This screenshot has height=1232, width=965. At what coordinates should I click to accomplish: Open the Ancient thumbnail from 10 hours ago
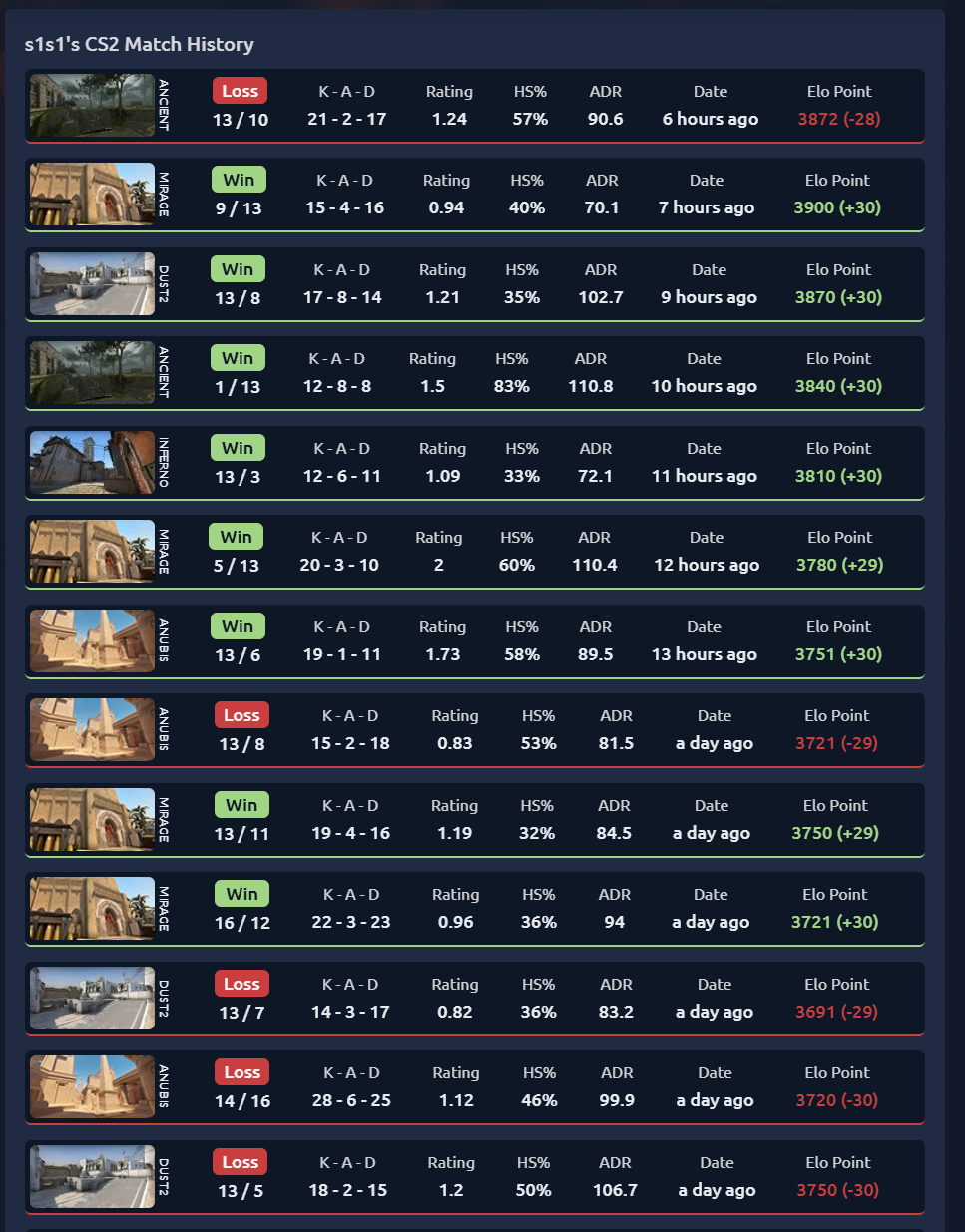pyautogui.click(x=92, y=373)
